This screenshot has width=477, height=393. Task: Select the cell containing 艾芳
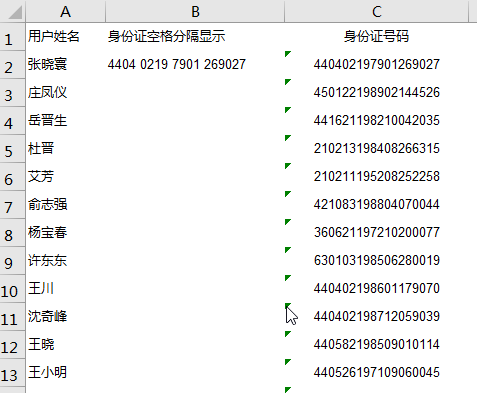(x=66, y=177)
